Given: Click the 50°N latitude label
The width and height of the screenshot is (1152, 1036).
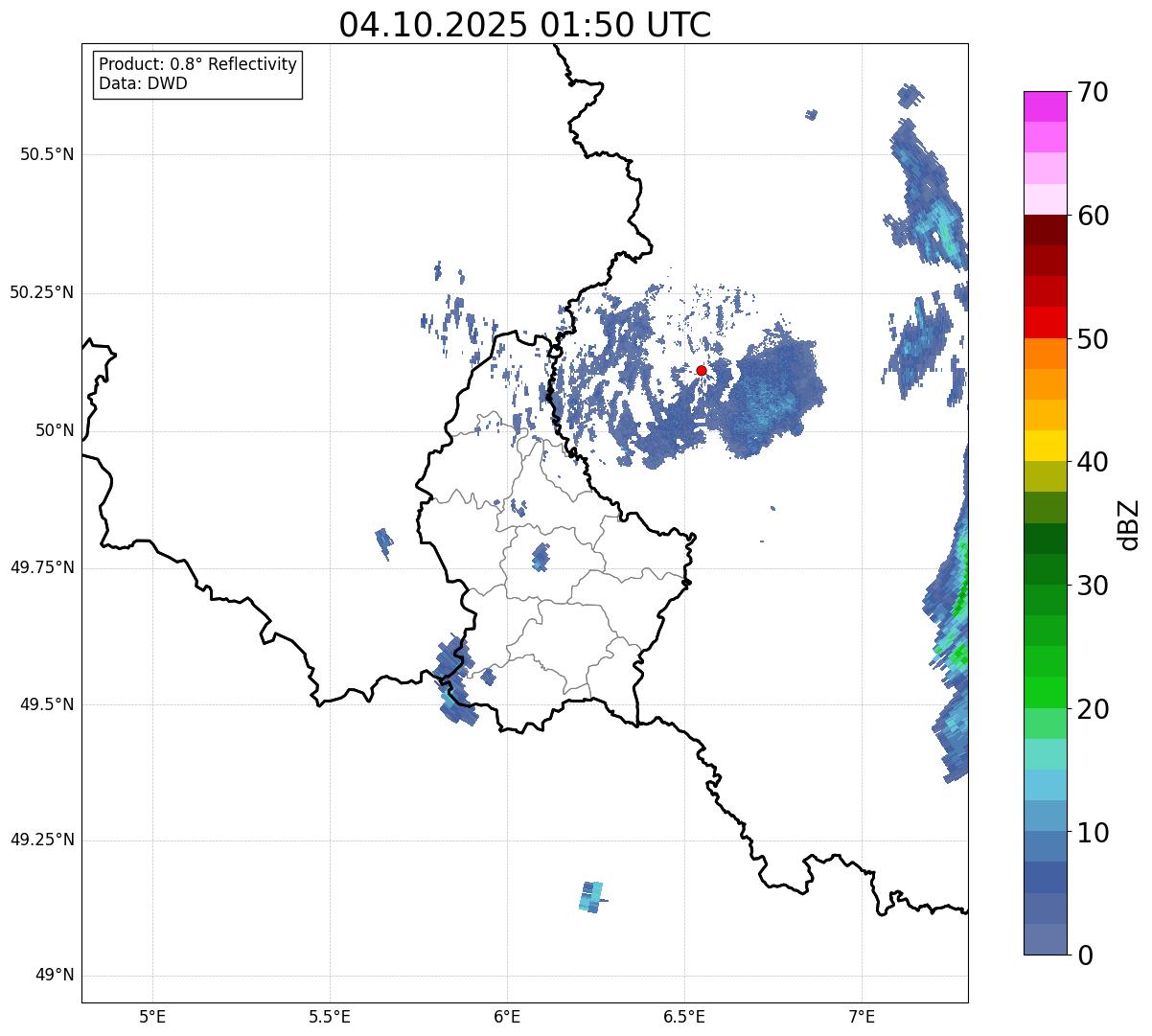Looking at the screenshot, I should tap(54, 430).
